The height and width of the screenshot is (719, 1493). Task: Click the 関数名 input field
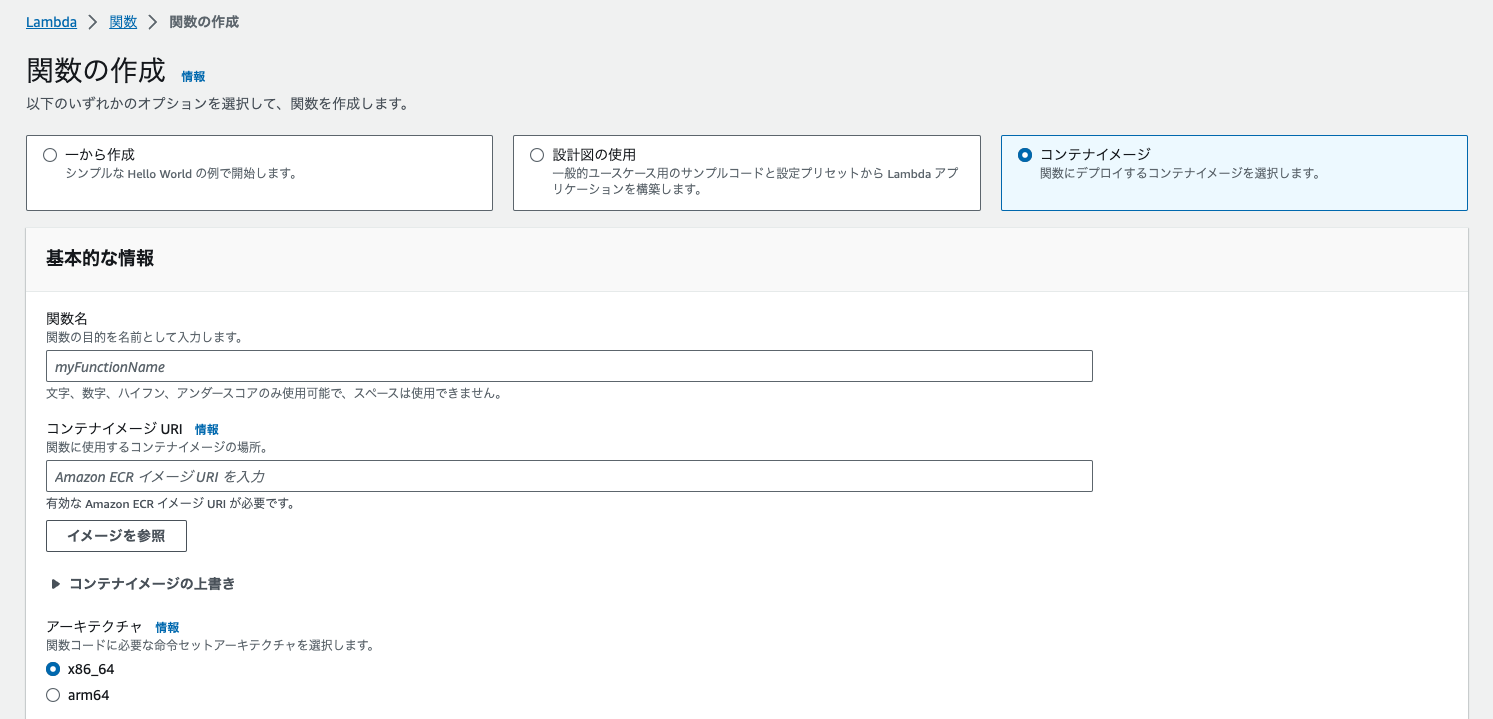pyautogui.click(x=568, y=366)
